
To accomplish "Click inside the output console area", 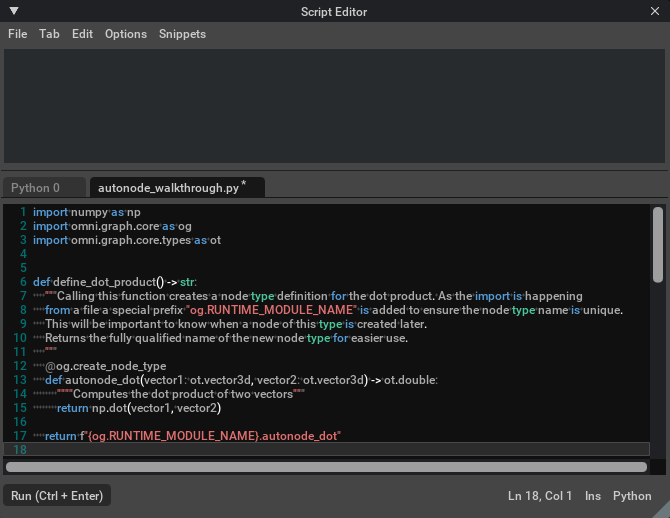I will point(334,105).
